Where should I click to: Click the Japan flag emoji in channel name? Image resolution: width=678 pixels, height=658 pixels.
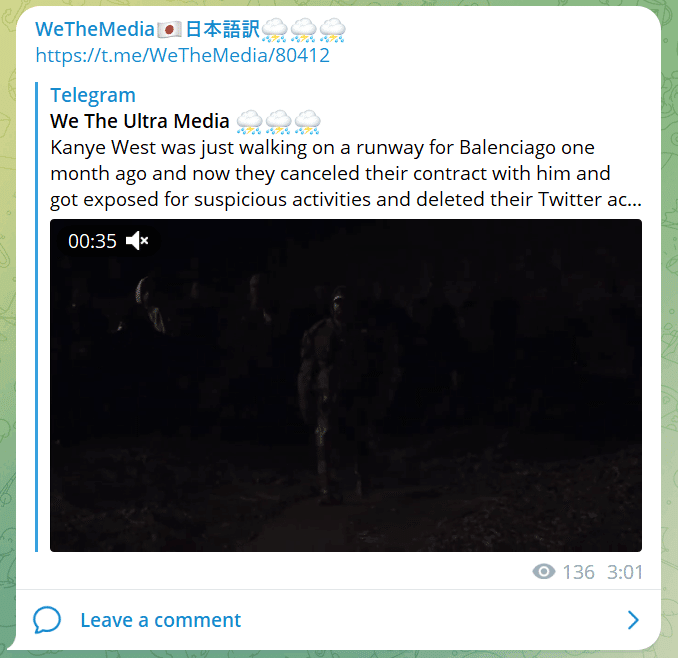click(169, 30)
